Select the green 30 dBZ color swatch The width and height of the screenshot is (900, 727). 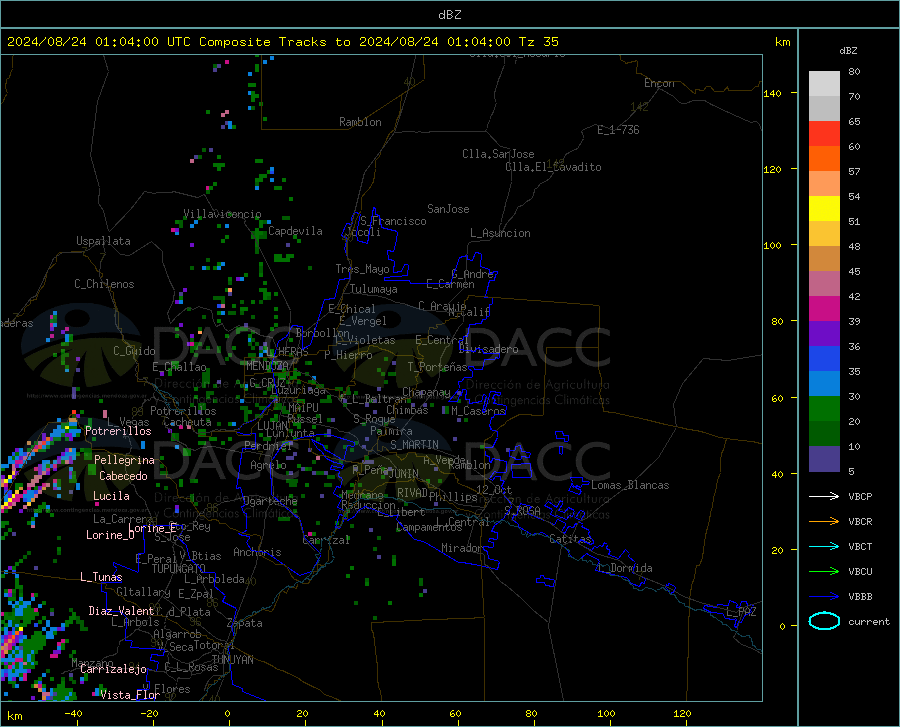coord(824,409)
